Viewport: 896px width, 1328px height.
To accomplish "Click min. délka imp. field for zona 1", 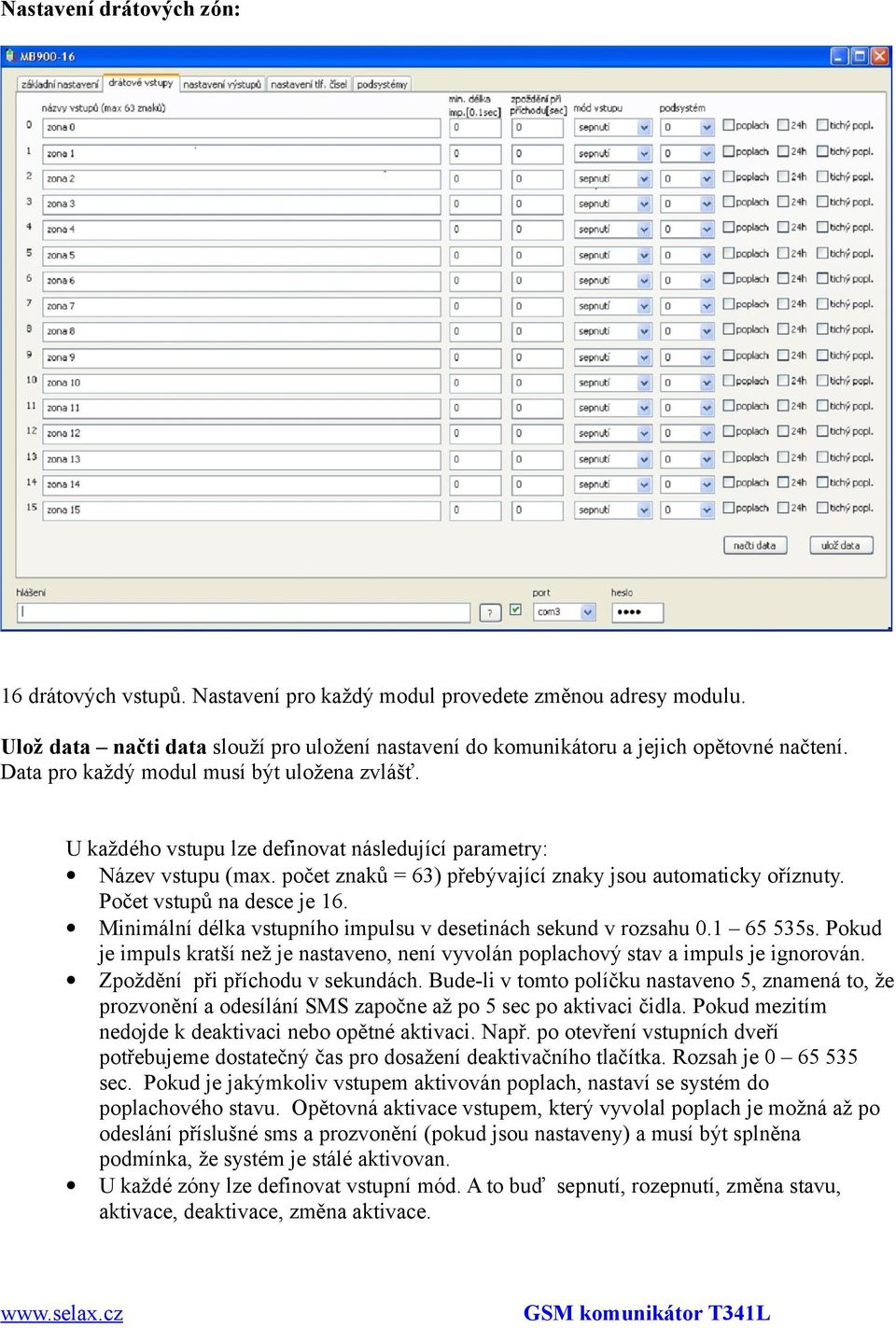I will (x=475, y=153).
